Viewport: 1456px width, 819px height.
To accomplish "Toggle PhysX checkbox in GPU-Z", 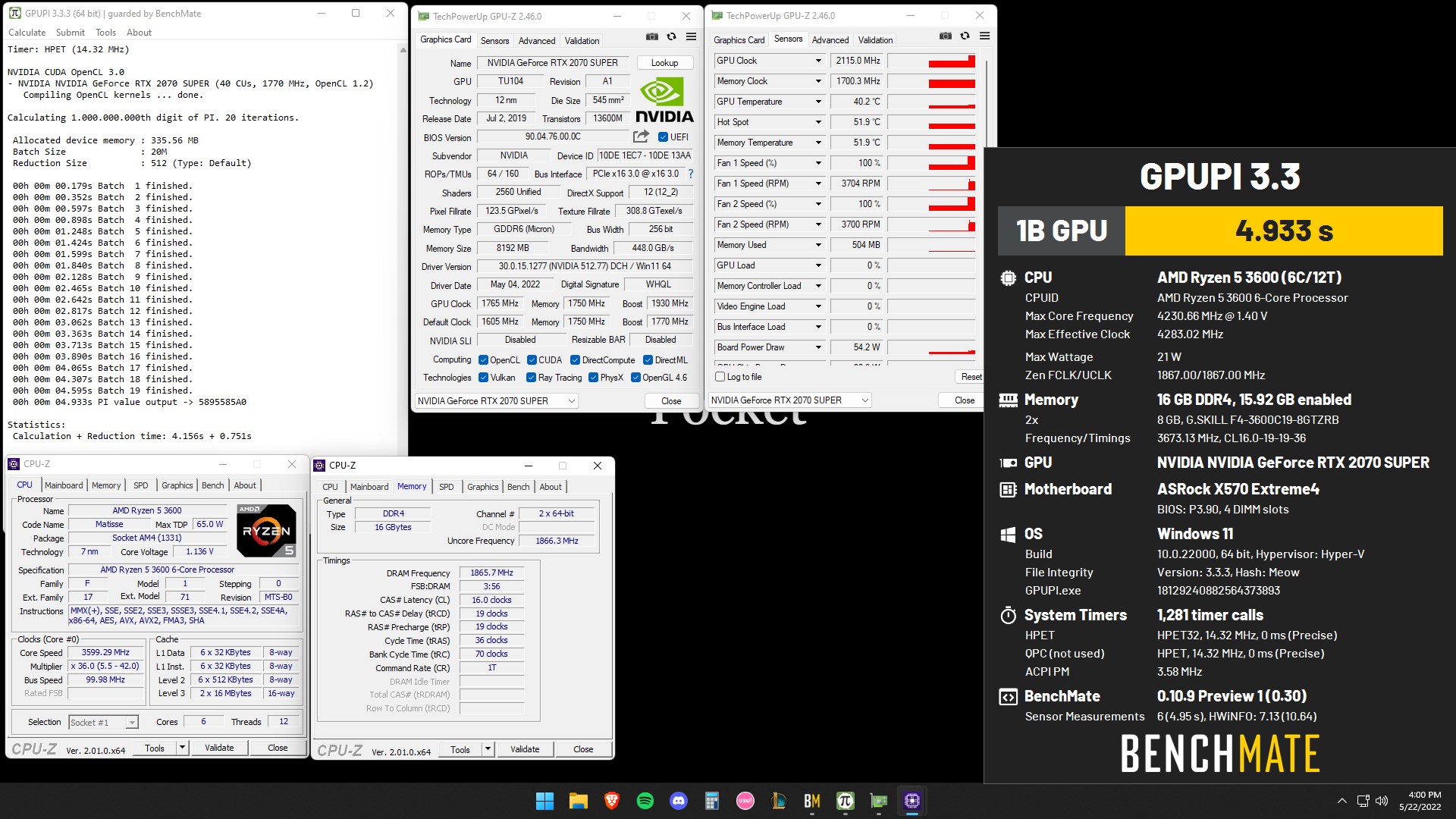I will click(x=594, y=378).
